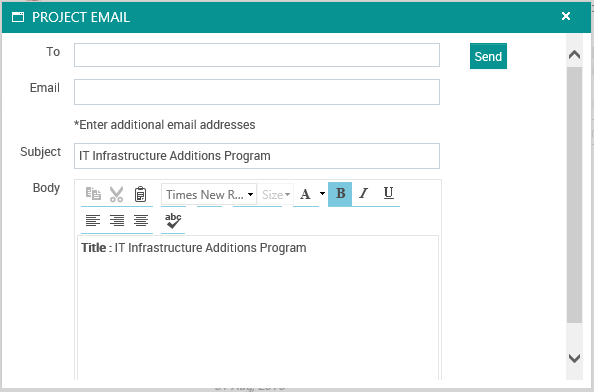
Task: Align text right
Action: coord(117,220)
